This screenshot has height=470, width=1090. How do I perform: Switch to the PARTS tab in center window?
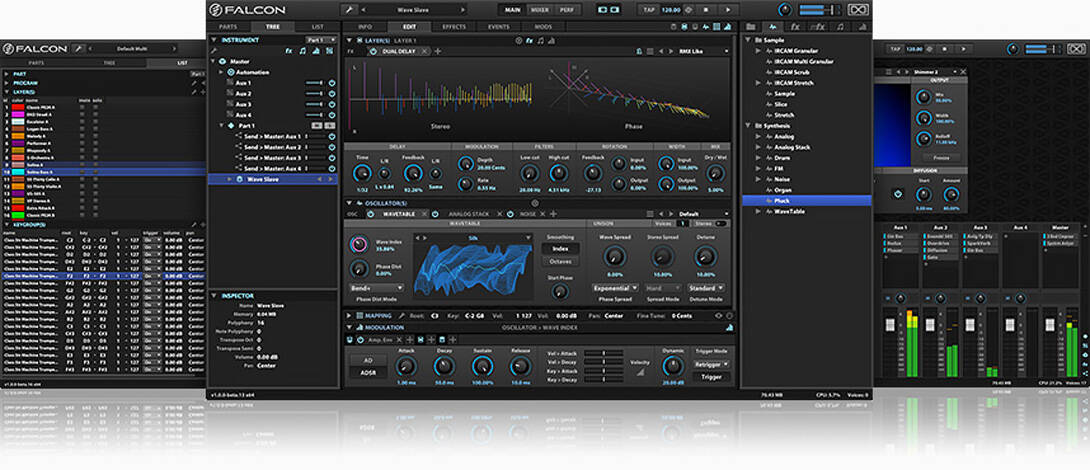[228, 26]
